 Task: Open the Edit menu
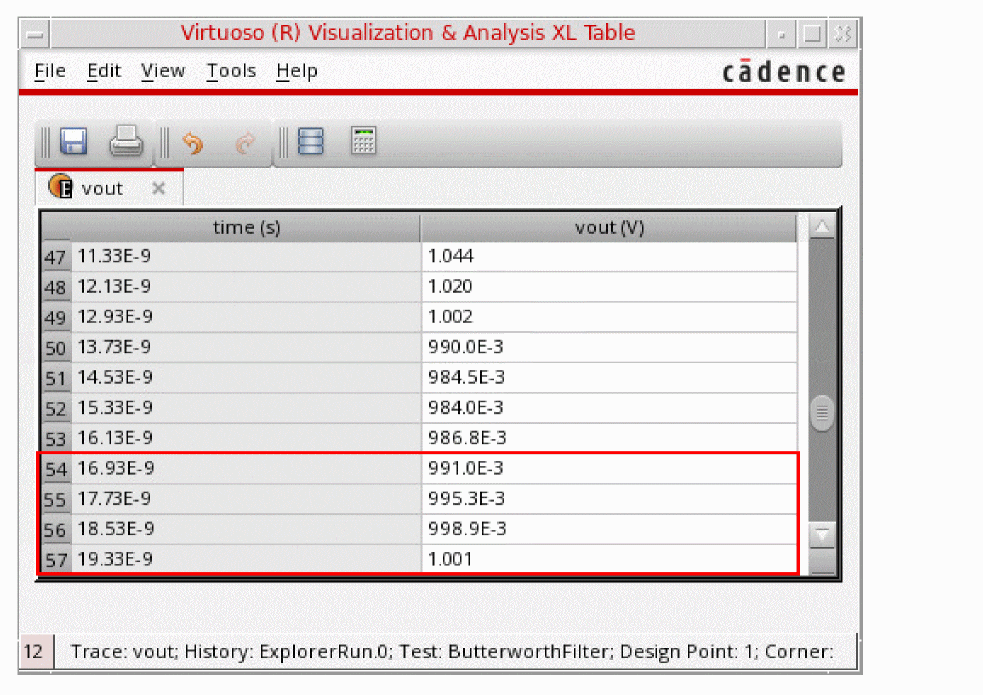pos(103,71)
